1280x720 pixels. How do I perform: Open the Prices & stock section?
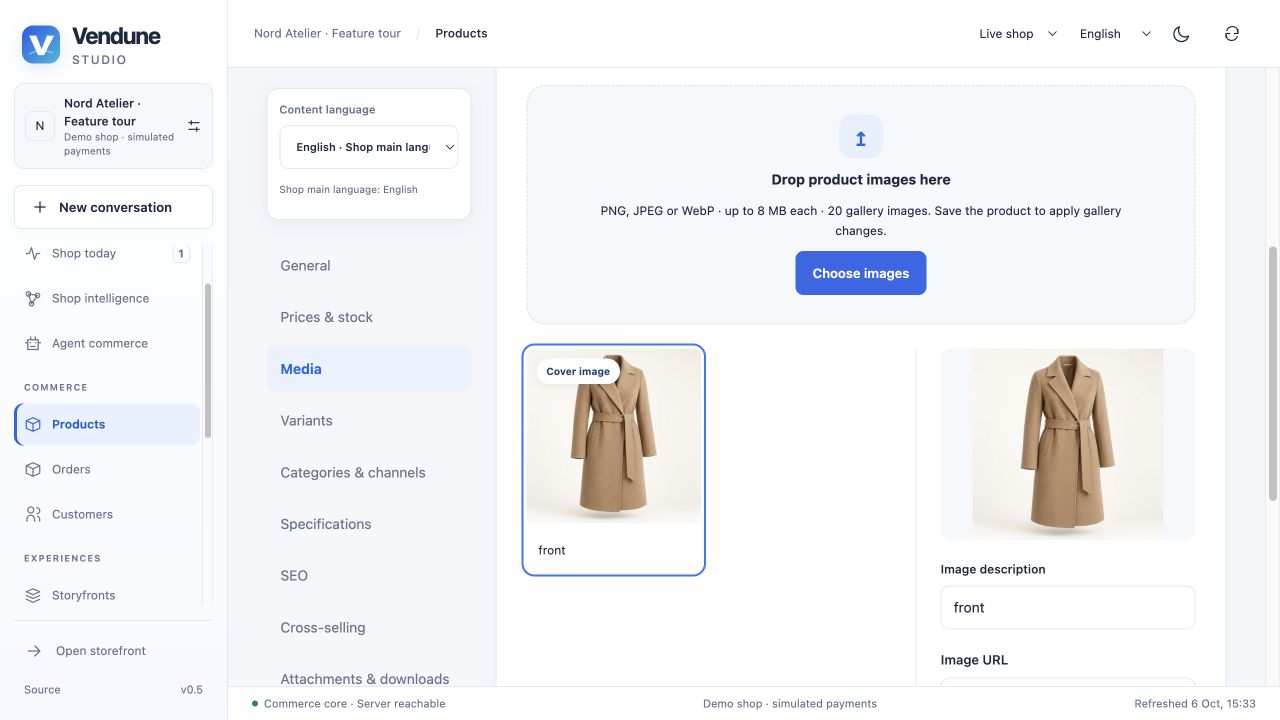pos(369,317)
